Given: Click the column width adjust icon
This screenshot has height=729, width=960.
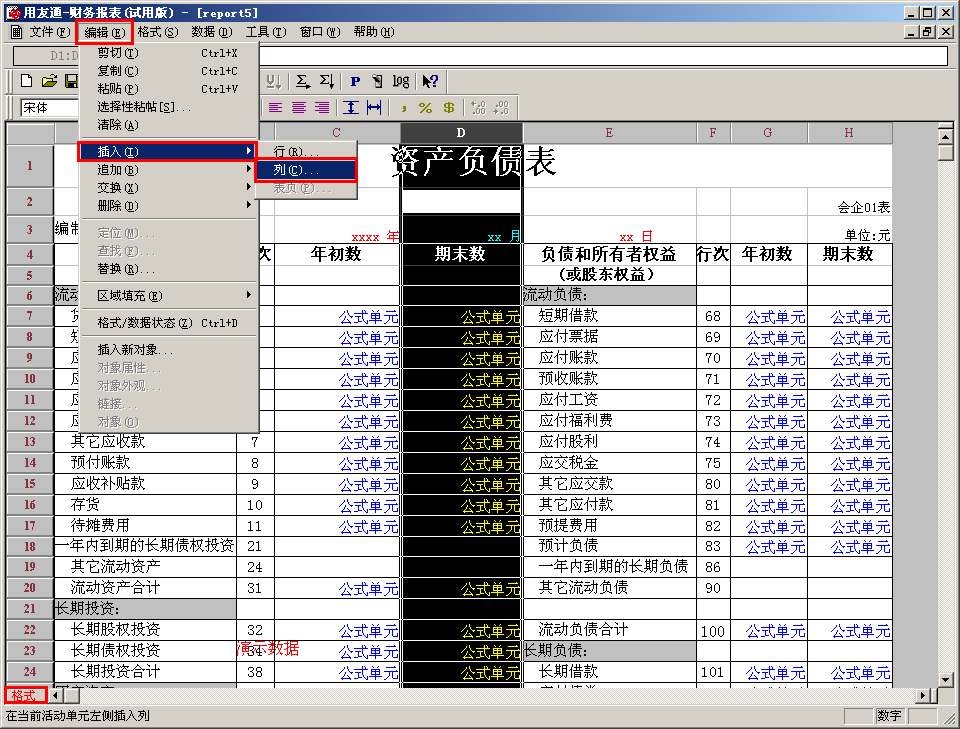Looking at the screenshot, I should pos(374,108).
